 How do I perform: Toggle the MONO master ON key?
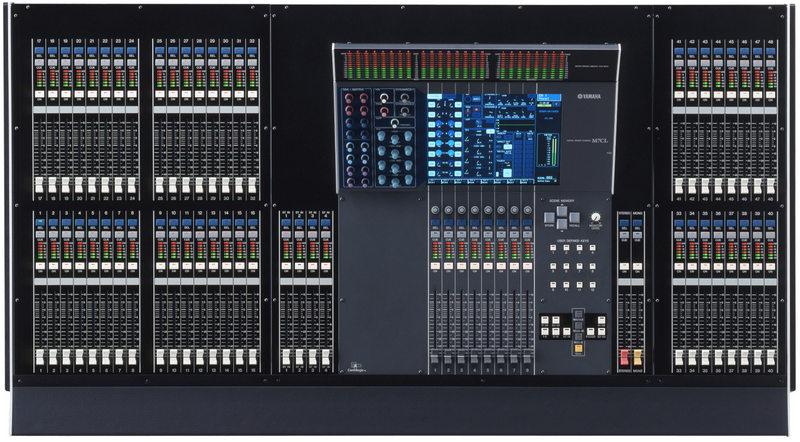click(x=637, y=266)
